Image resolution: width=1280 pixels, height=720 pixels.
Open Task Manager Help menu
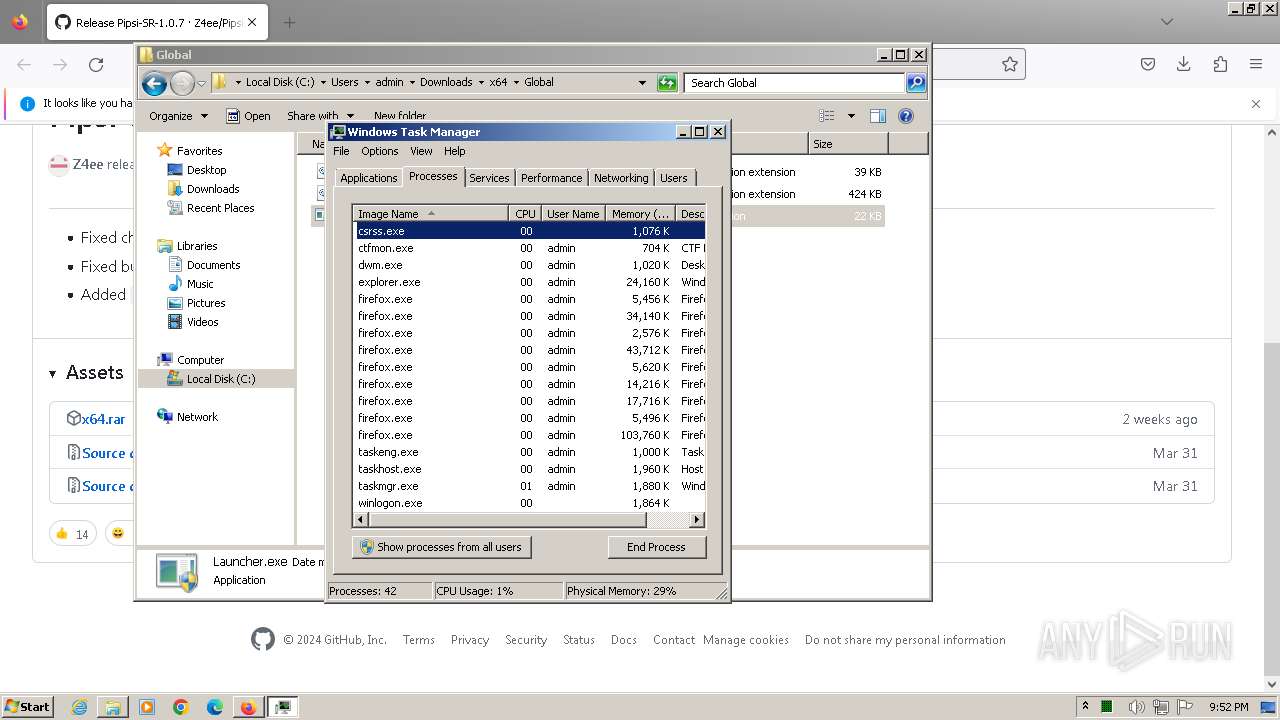pyautogui.click(x=455, y=151)
